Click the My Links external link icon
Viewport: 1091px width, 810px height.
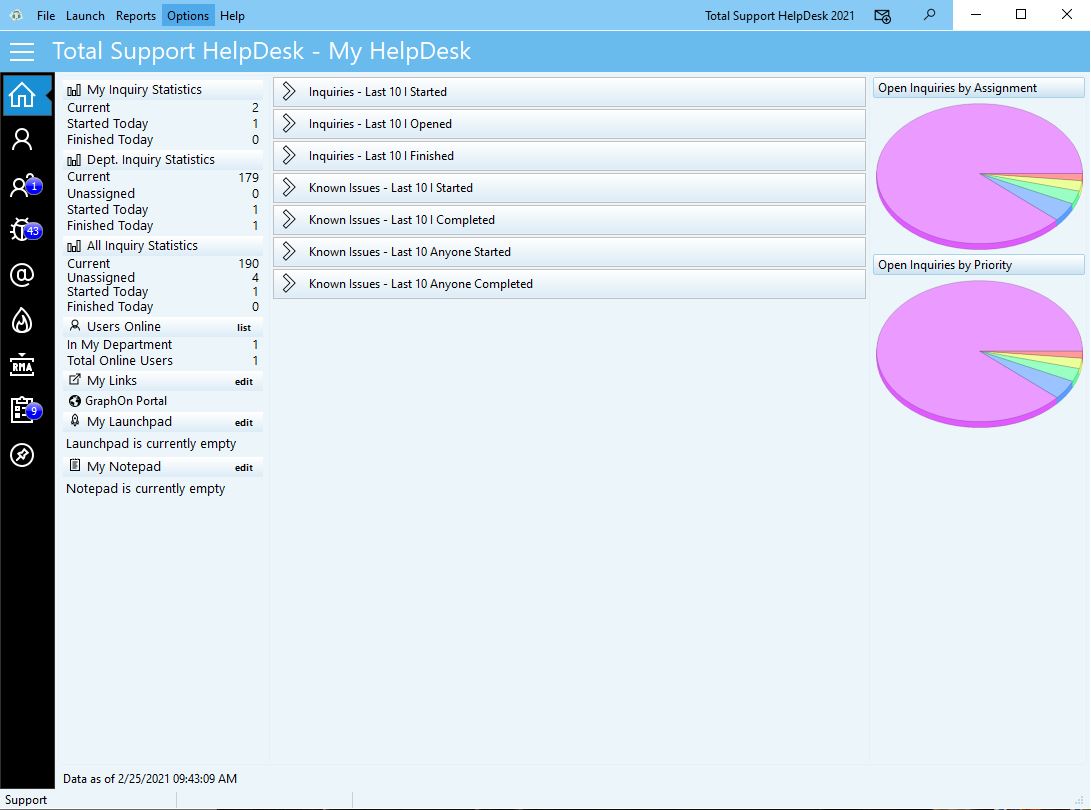point(74,380)
